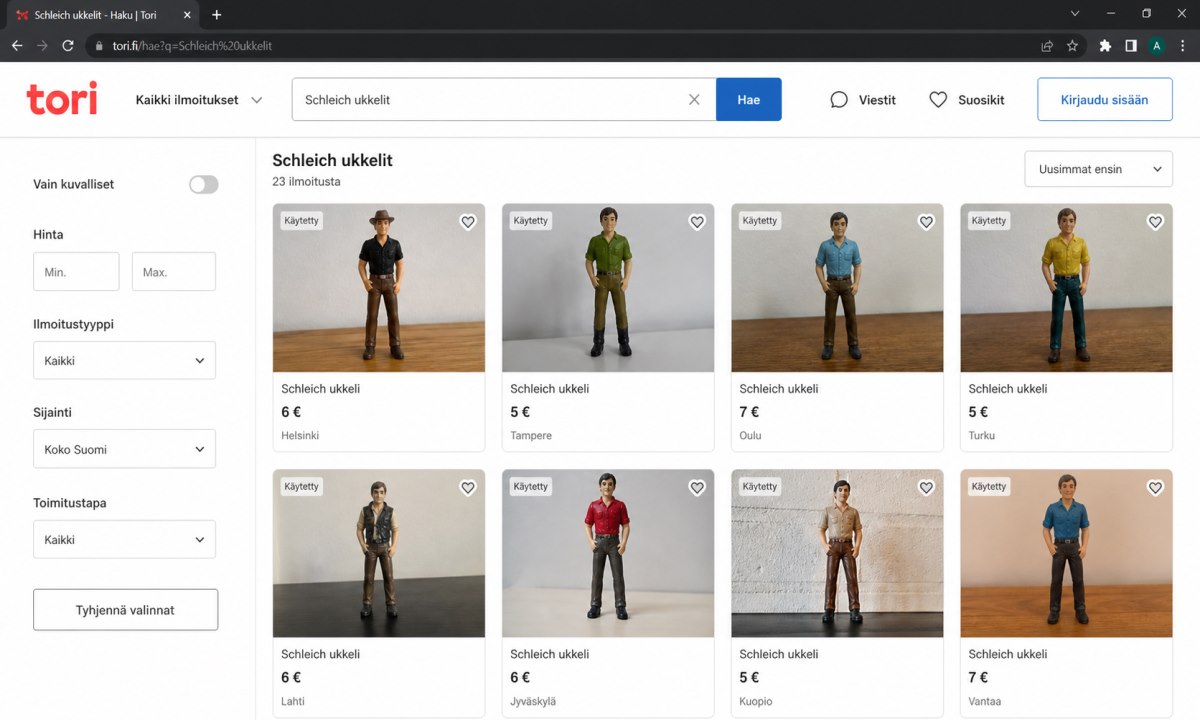Open thumbnail of figure with cowboy hat

coord(379,288)
